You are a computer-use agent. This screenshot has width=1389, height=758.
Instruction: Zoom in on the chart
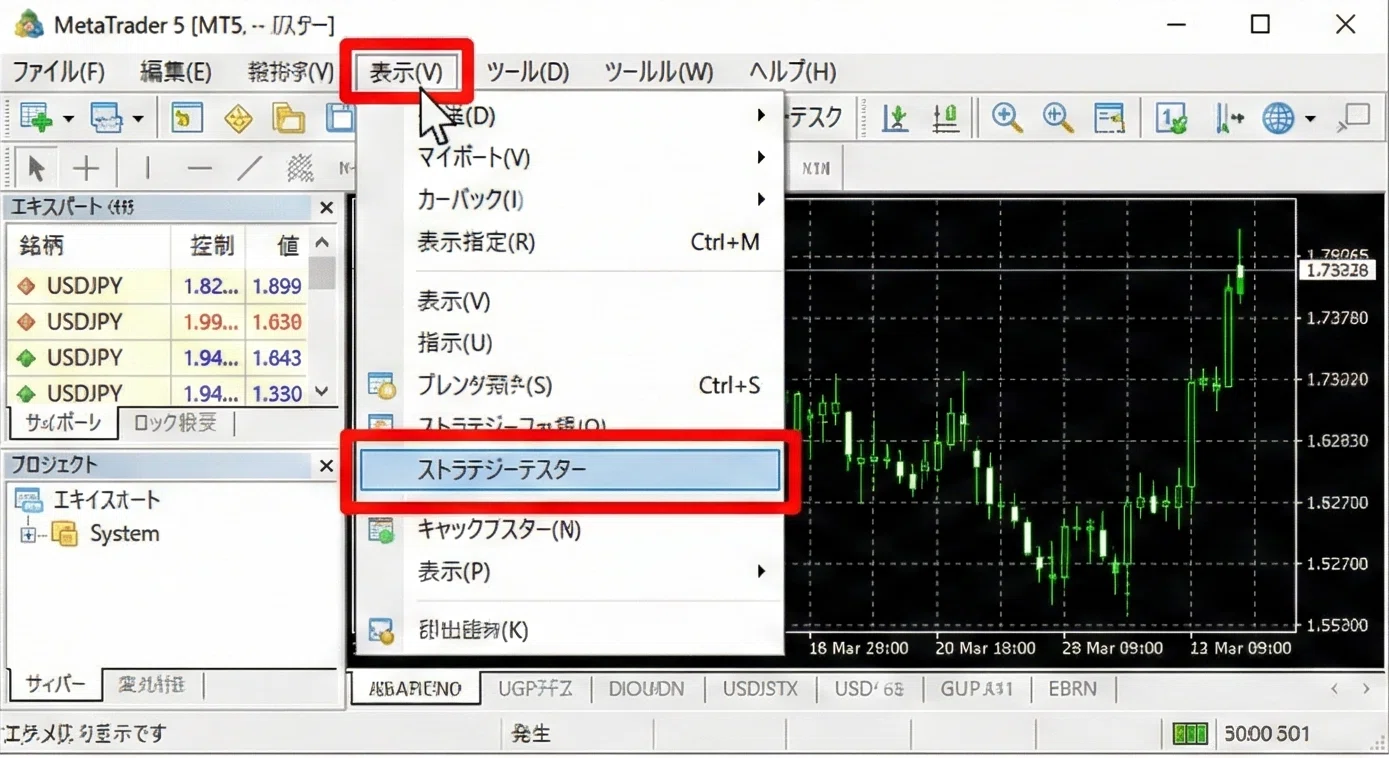coord(1007,118)
